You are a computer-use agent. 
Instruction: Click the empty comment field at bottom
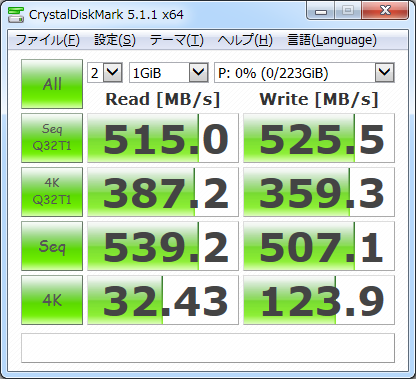click(x=208, y=348)
